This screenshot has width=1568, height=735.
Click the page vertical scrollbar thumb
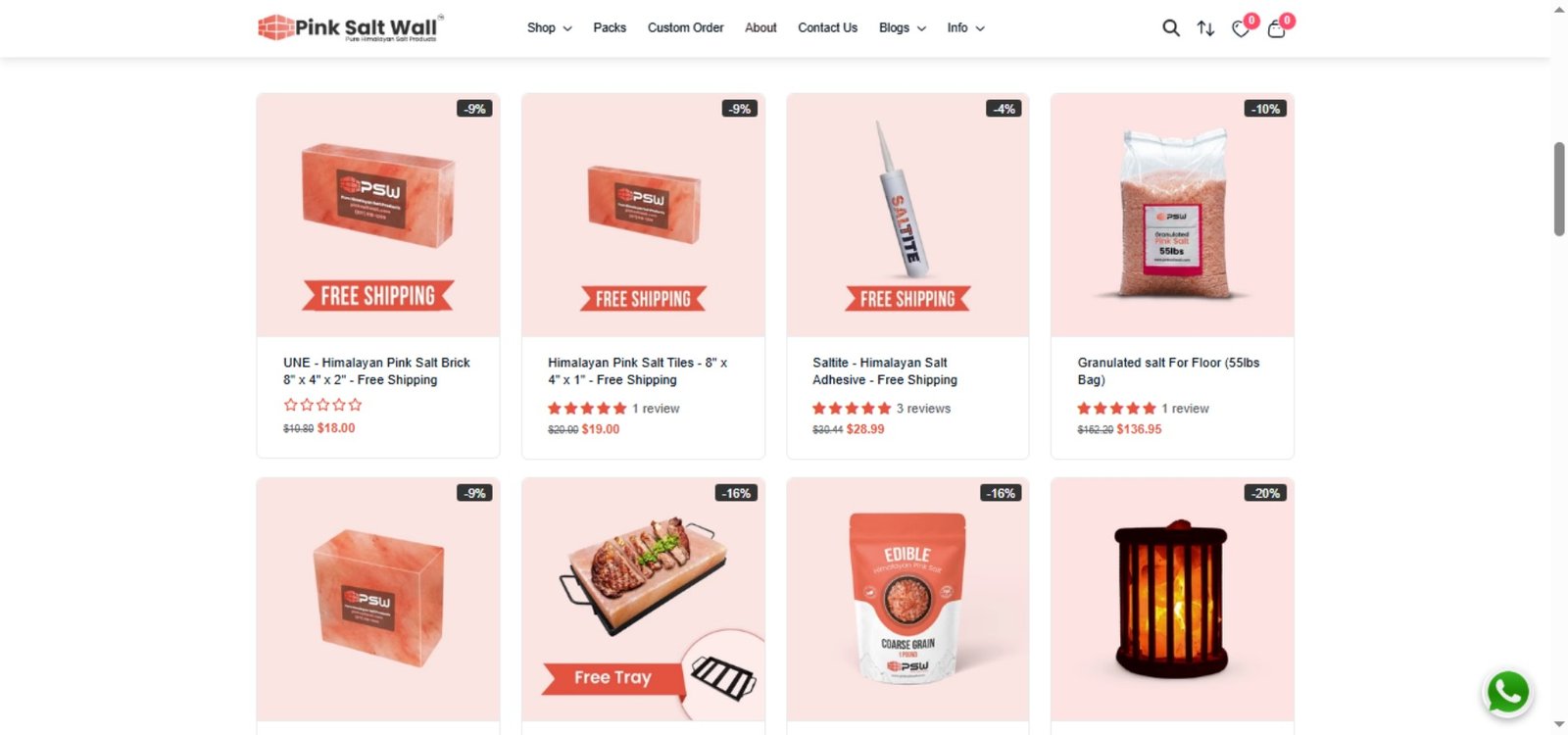[1559, 189]
